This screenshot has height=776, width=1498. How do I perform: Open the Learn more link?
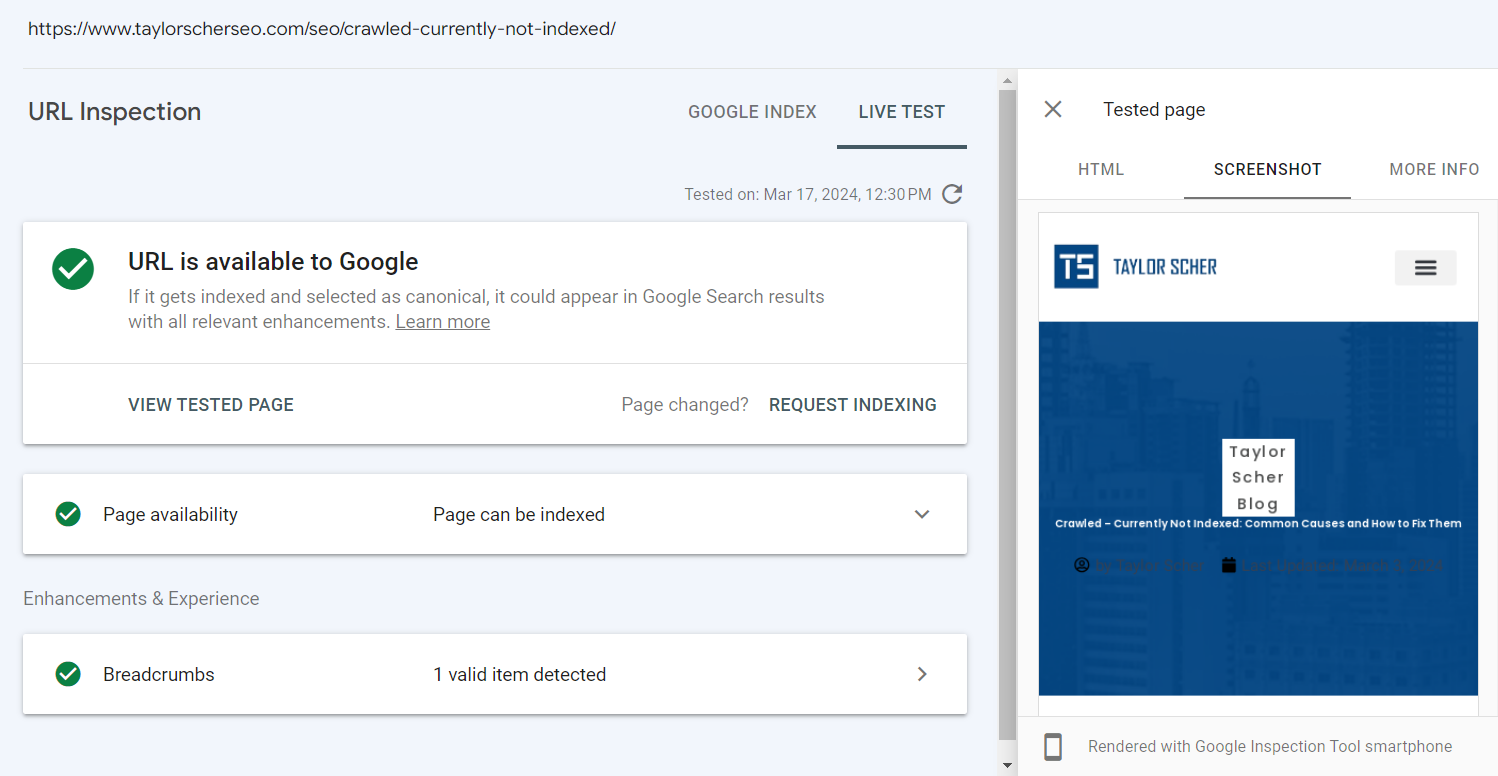[443, 322]
